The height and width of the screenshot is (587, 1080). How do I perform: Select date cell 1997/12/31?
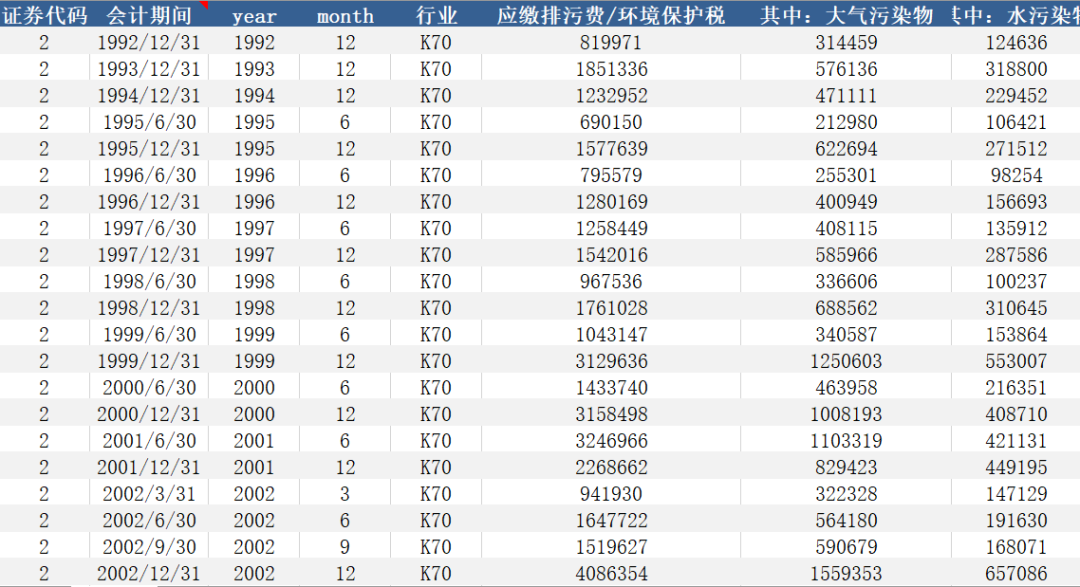(x=149, y=255)
